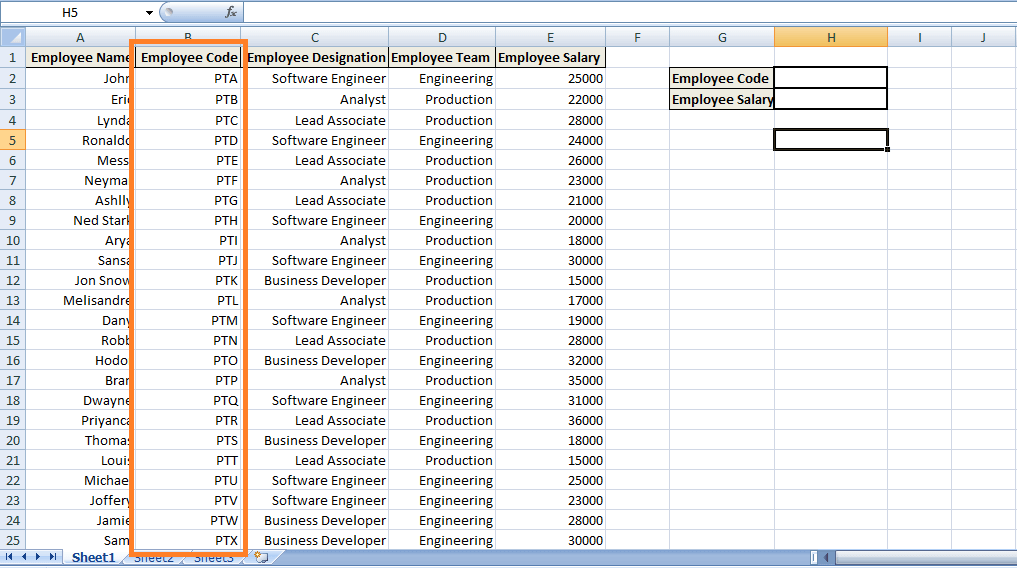Screen dimensions: 1017x568
Task: Select column H header
Action: (x=830, y=37)
